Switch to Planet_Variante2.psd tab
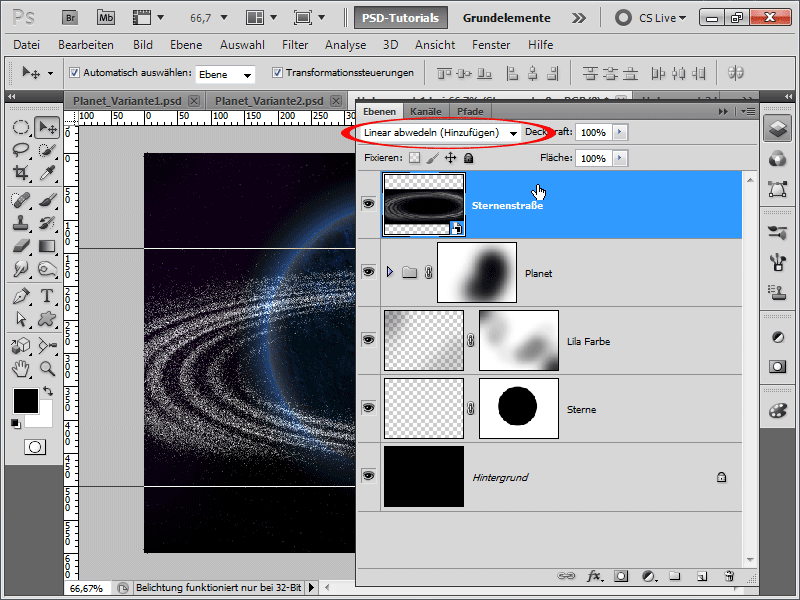The image size is (800, 600). [269, 101]
